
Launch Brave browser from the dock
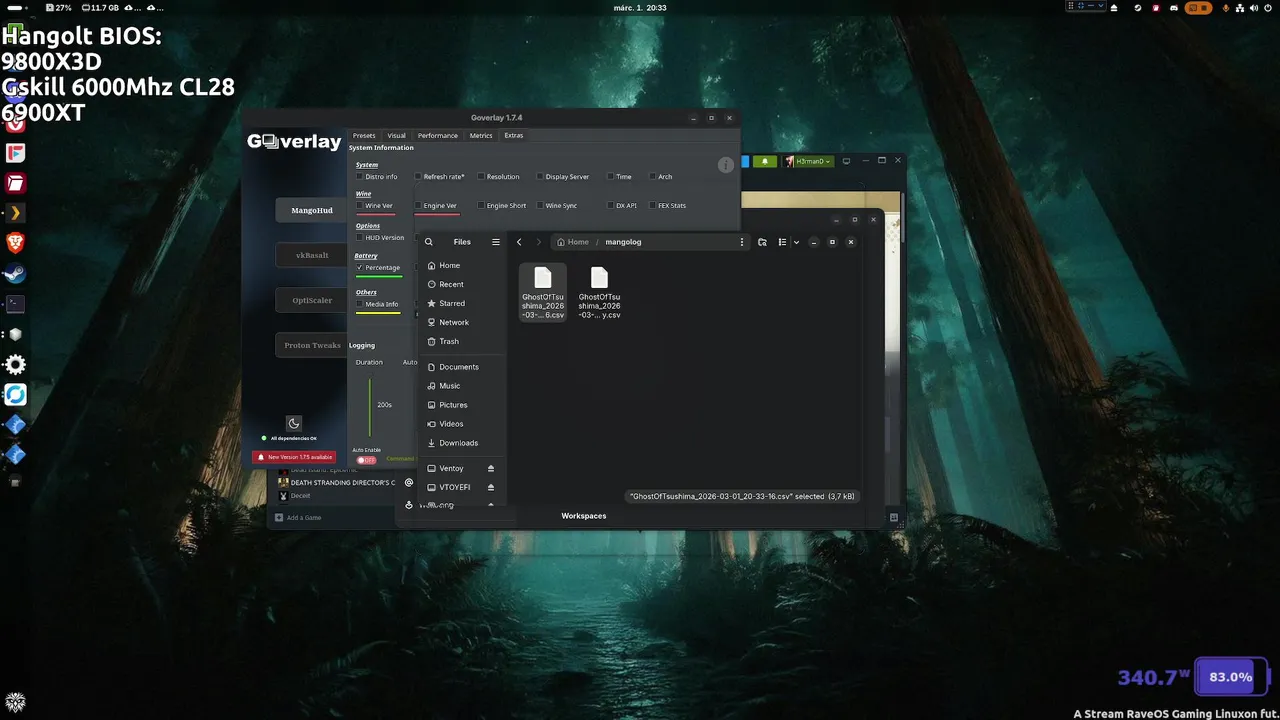tap(15, 243)
